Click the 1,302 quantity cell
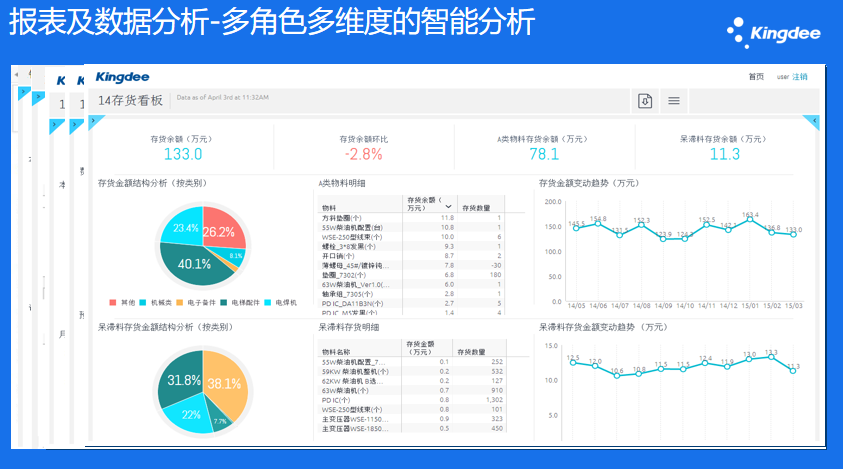 [x=494, y=400]
